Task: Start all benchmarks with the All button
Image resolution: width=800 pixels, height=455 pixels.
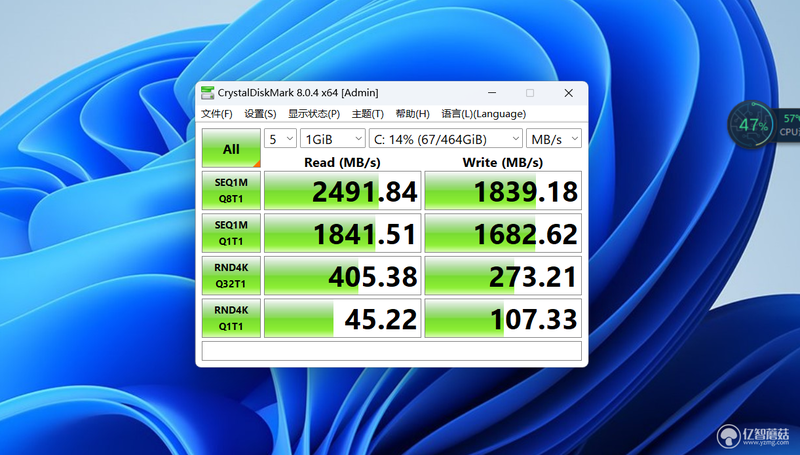Action: 231,148
